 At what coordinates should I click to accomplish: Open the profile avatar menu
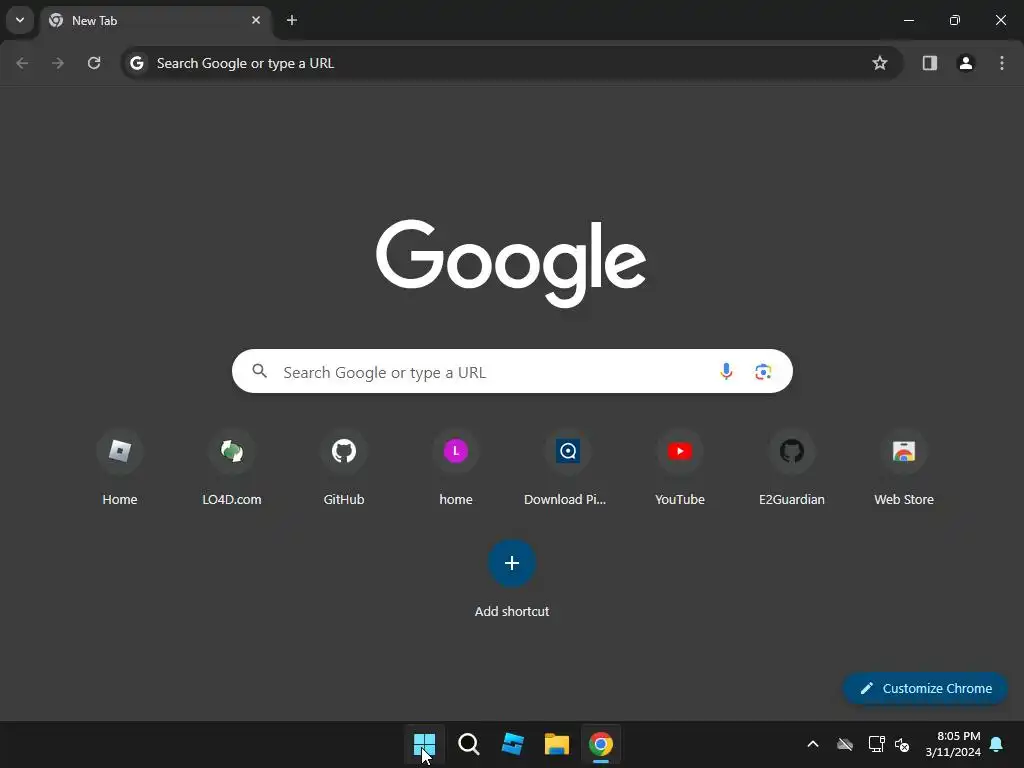(965, 63)
